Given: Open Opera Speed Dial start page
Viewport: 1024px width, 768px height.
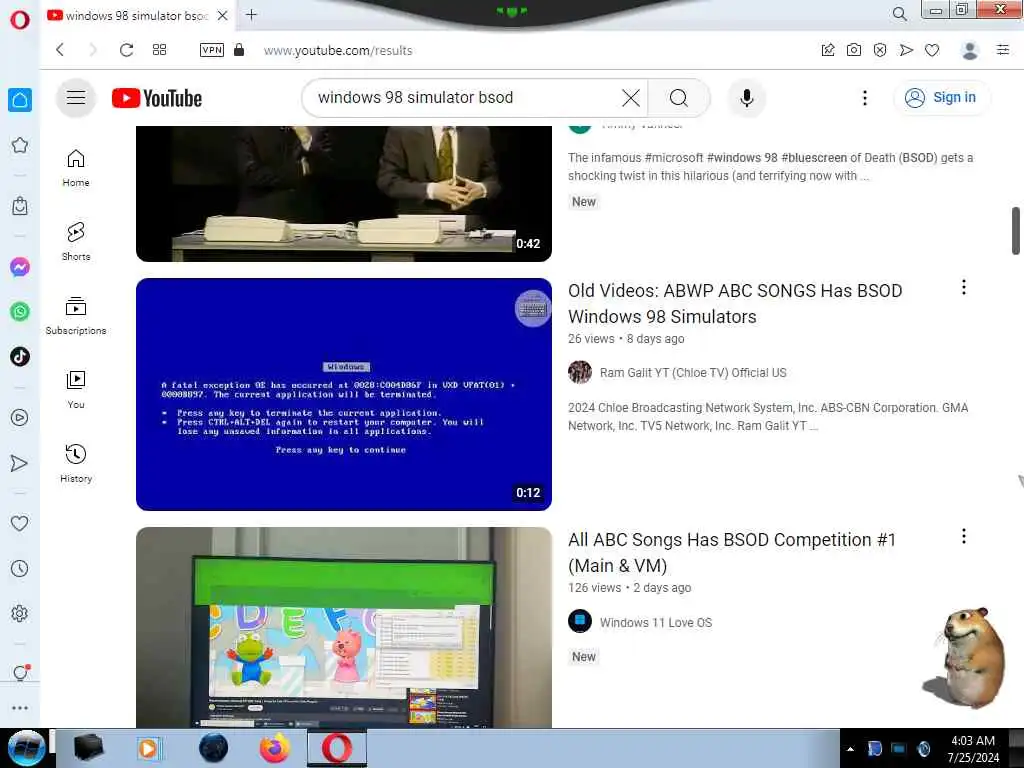Looking at the screenshot, I should coord(159,50).
